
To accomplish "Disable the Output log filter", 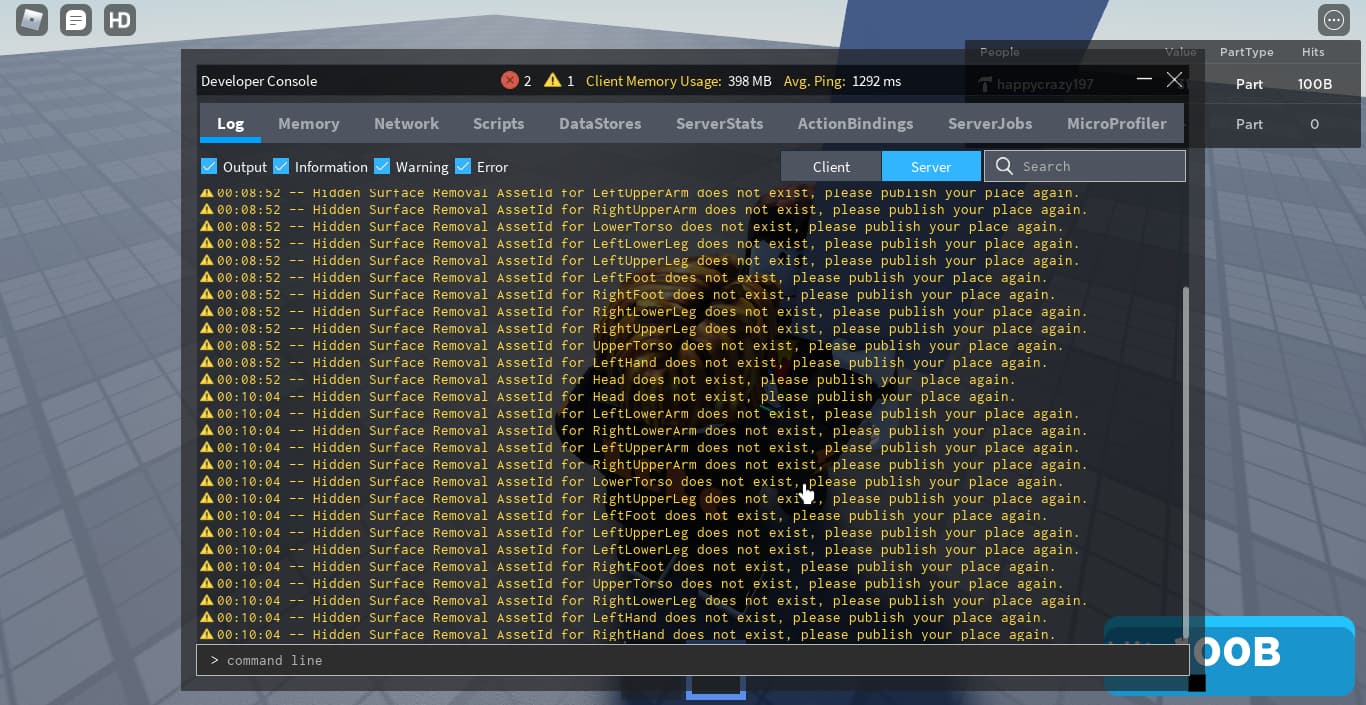I will click(x=209, y=166).
